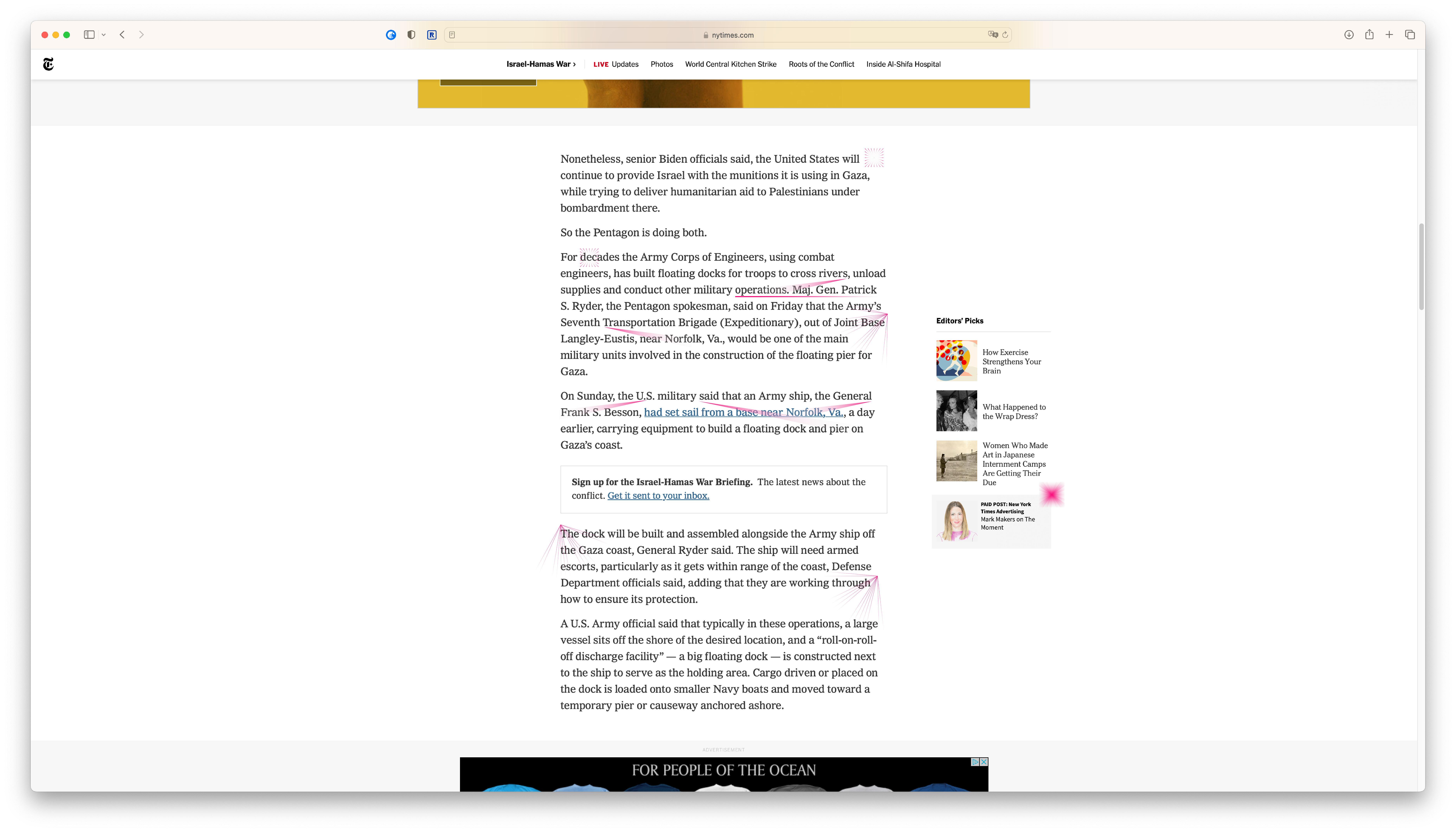Expand the tab group dropdown chevron
Viewport: 1456px width, 832px height.
(103, 35)
